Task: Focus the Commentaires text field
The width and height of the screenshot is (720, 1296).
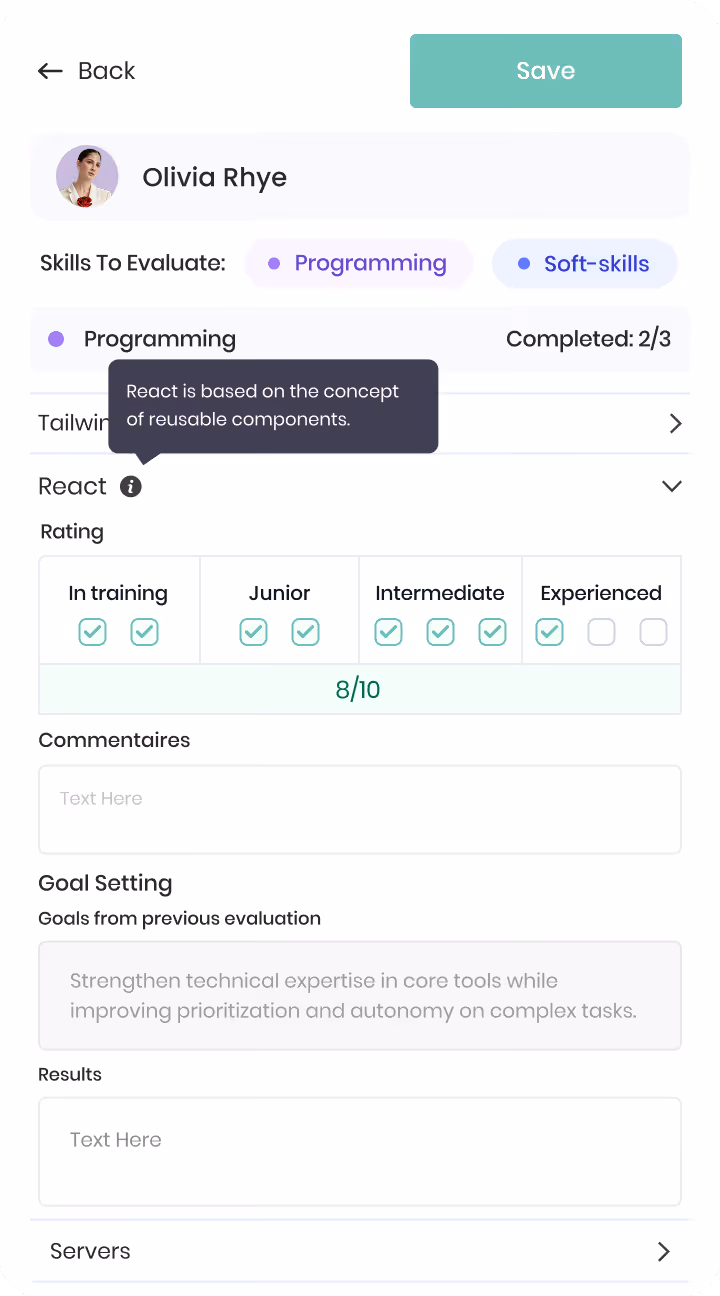Action: pos(360,809)
